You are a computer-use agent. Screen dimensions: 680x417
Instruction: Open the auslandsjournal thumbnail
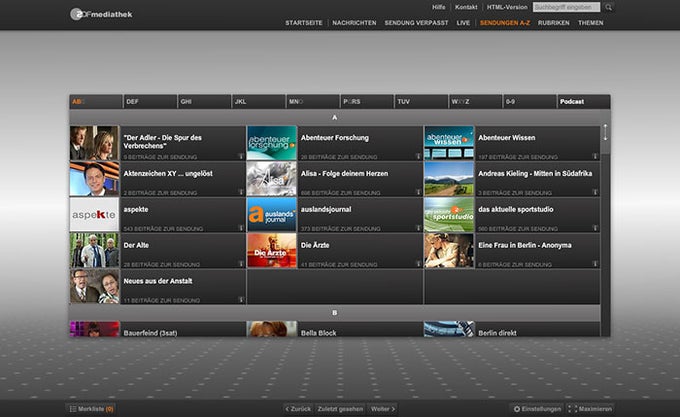[x=272, y=215]
